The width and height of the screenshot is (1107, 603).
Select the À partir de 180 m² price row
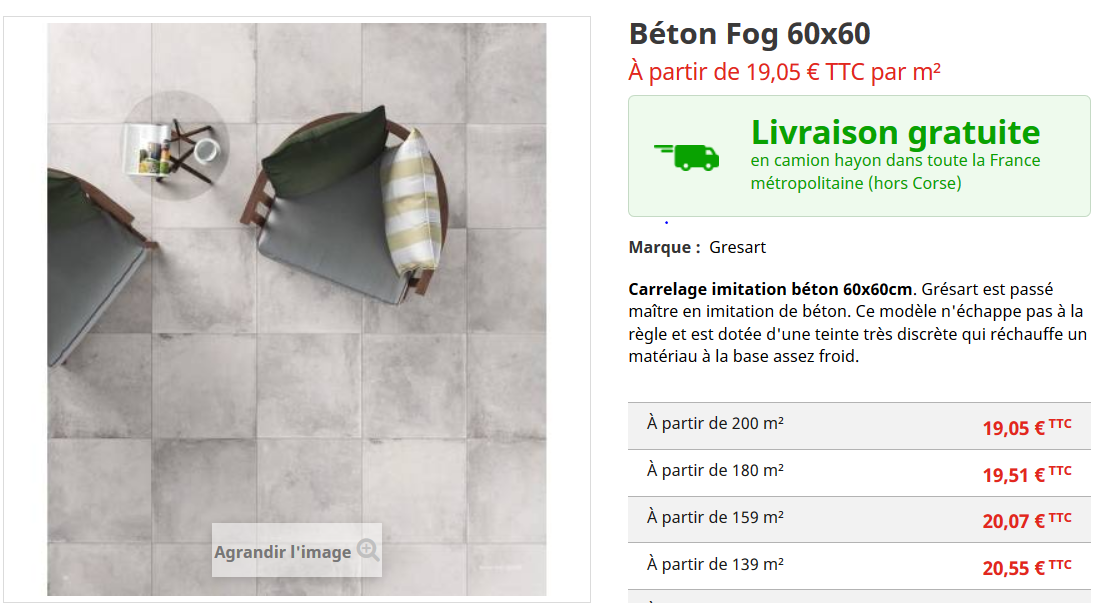pos(859,473)
